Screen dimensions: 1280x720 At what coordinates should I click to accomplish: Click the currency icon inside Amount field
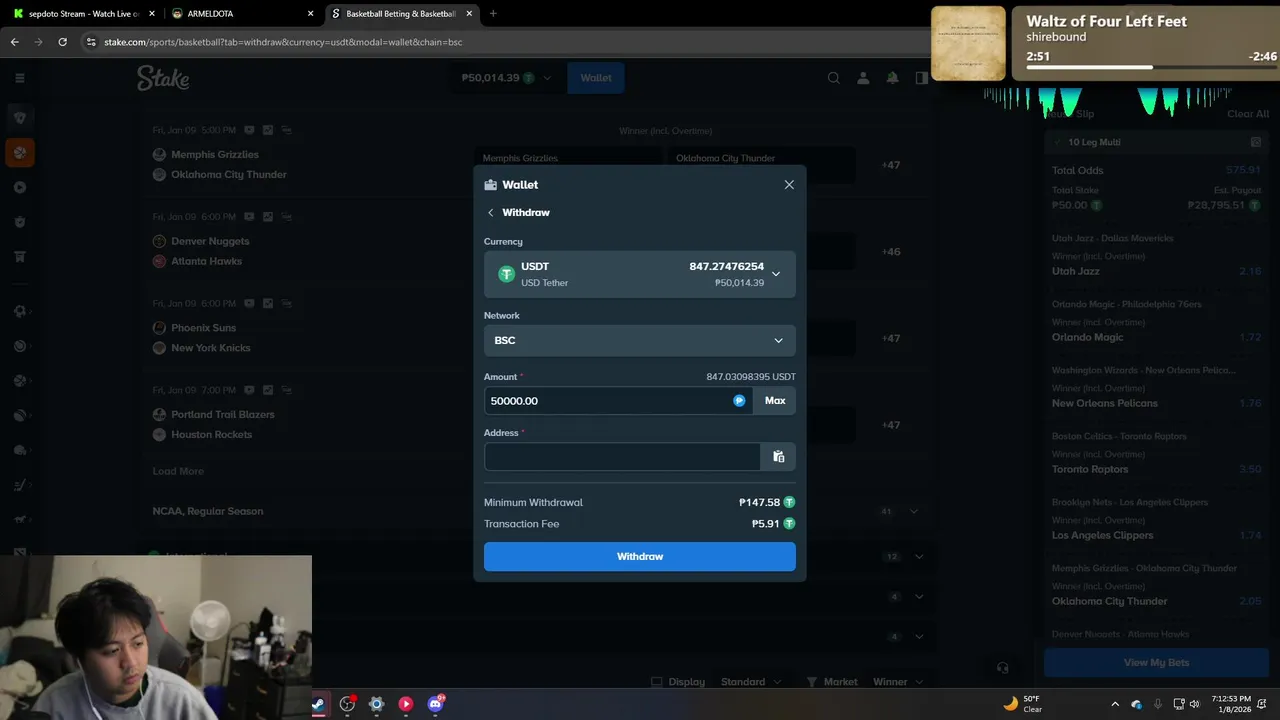pyautogui.click(x=739, y=400)
